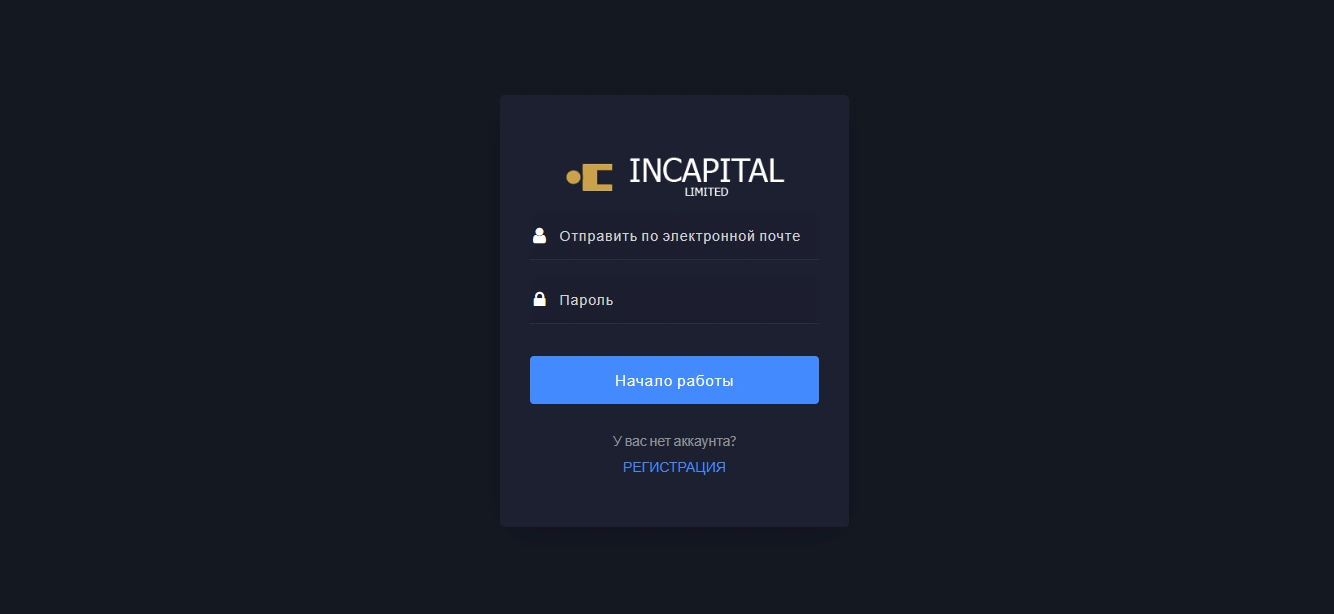This screenshot has height=614, width=1334.
Task: Click the login card area below РЕГИСТРАЦИЯ
Action: click(674, 502)
